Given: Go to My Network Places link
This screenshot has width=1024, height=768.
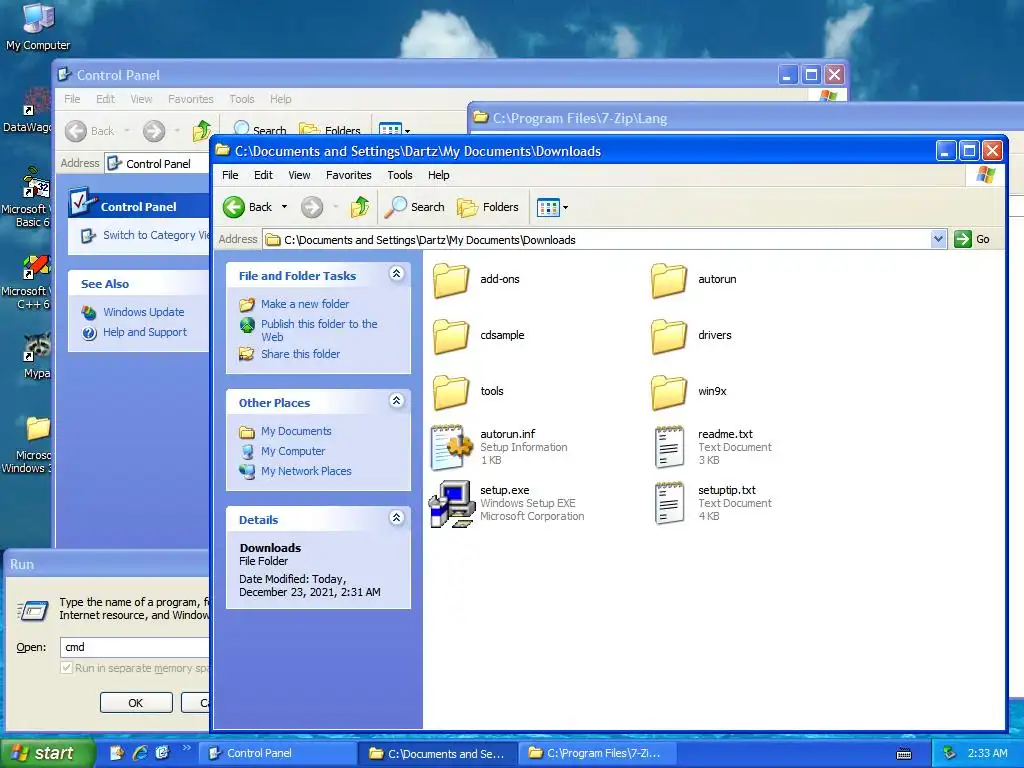Looking at the screenshot, I should point(306,471).
